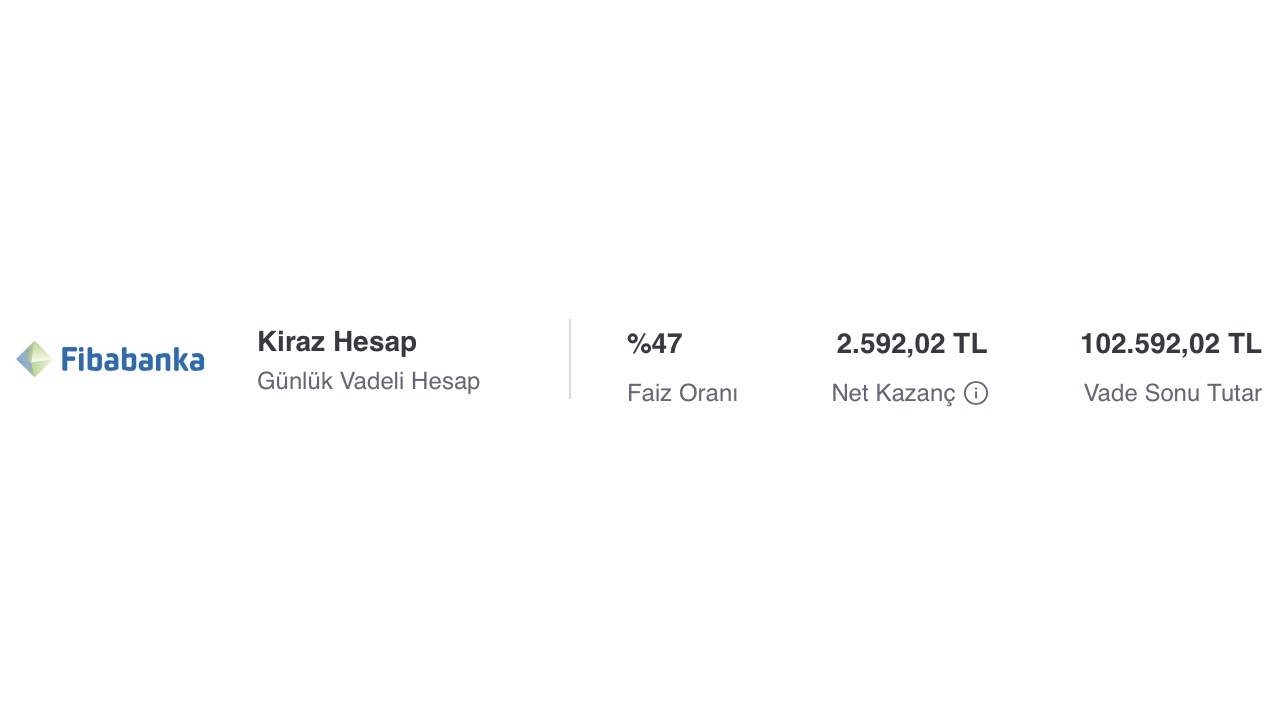Click the word Hesap in the bold title
The height and width of the screenshot is (720, 1280).
pyautogui.click(x=375, y=342)
